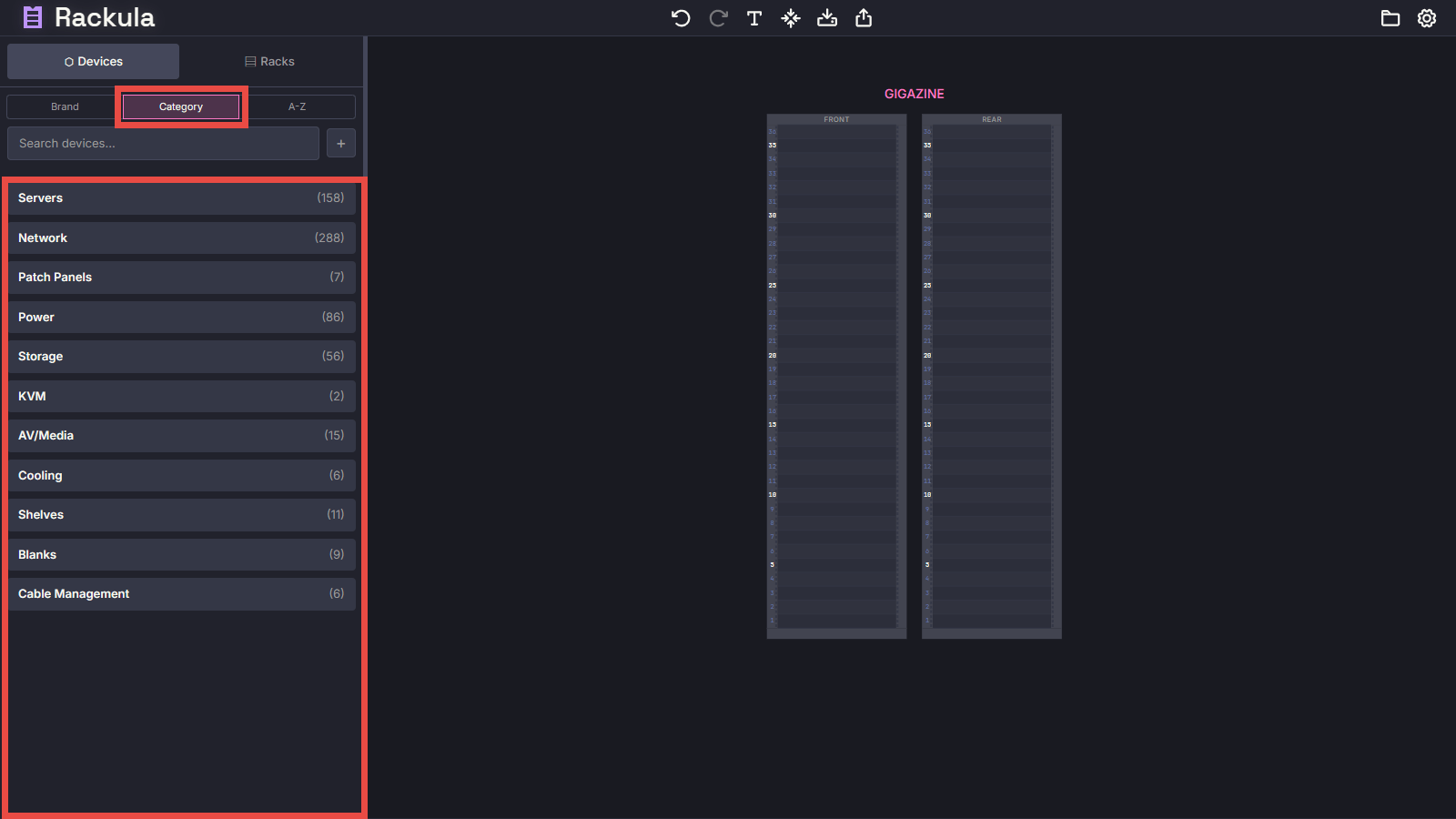Select the GIGAZINE rack title

914,94
